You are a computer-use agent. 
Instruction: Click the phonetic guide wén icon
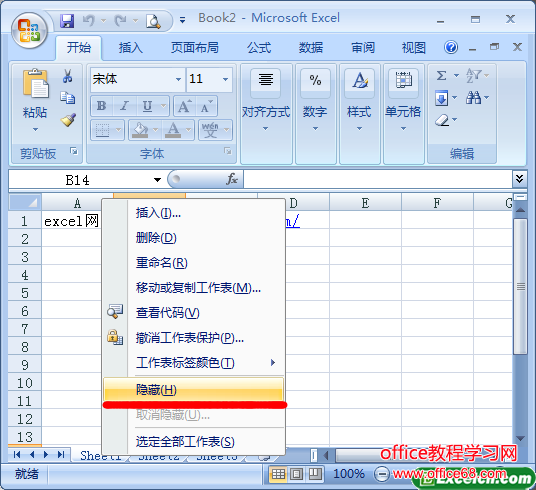tap(210, 130)
